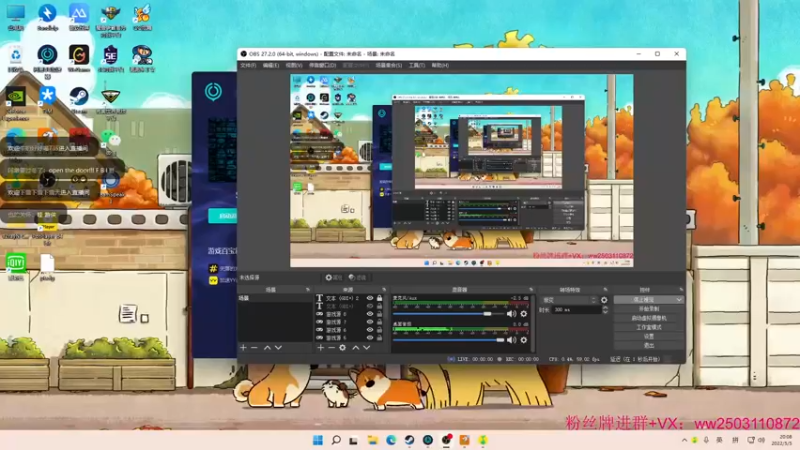Open Recycle Bin on desktop
This screenshot has height=450, width=800.
(16, 59)
